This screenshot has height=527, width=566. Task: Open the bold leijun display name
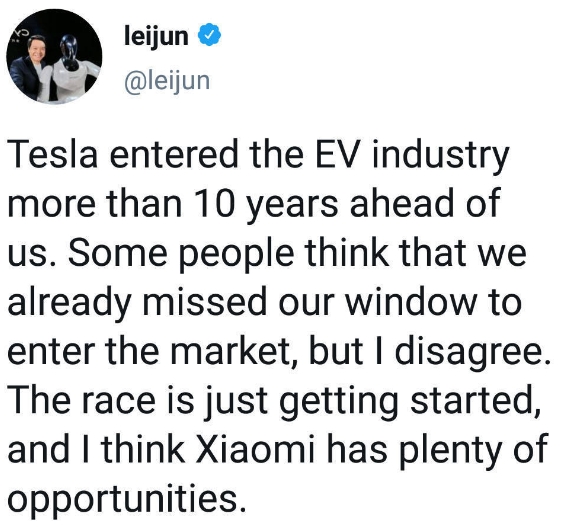coord(156,36)
